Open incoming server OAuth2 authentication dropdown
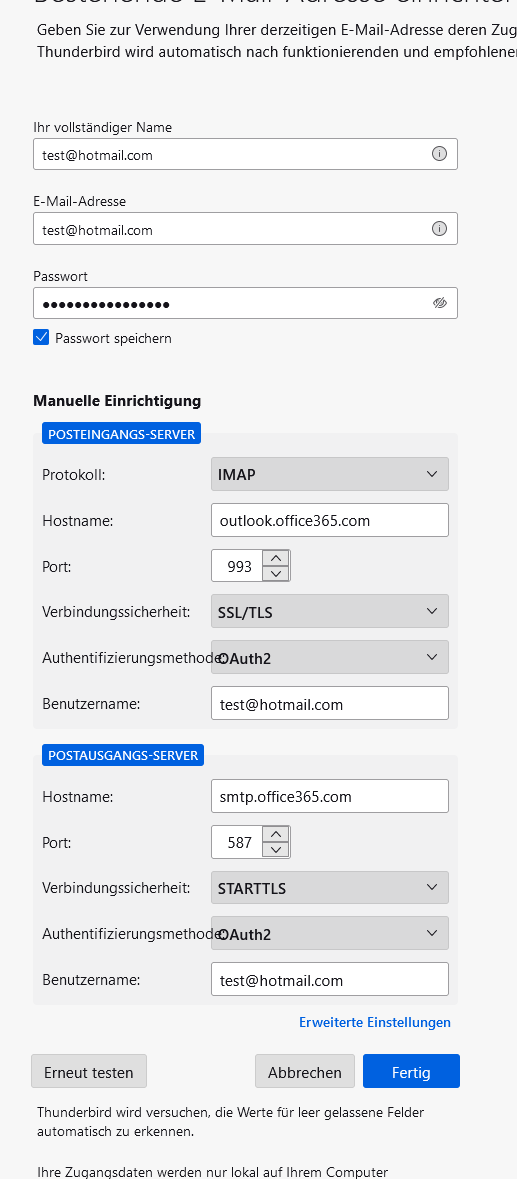 coord(330,657)
